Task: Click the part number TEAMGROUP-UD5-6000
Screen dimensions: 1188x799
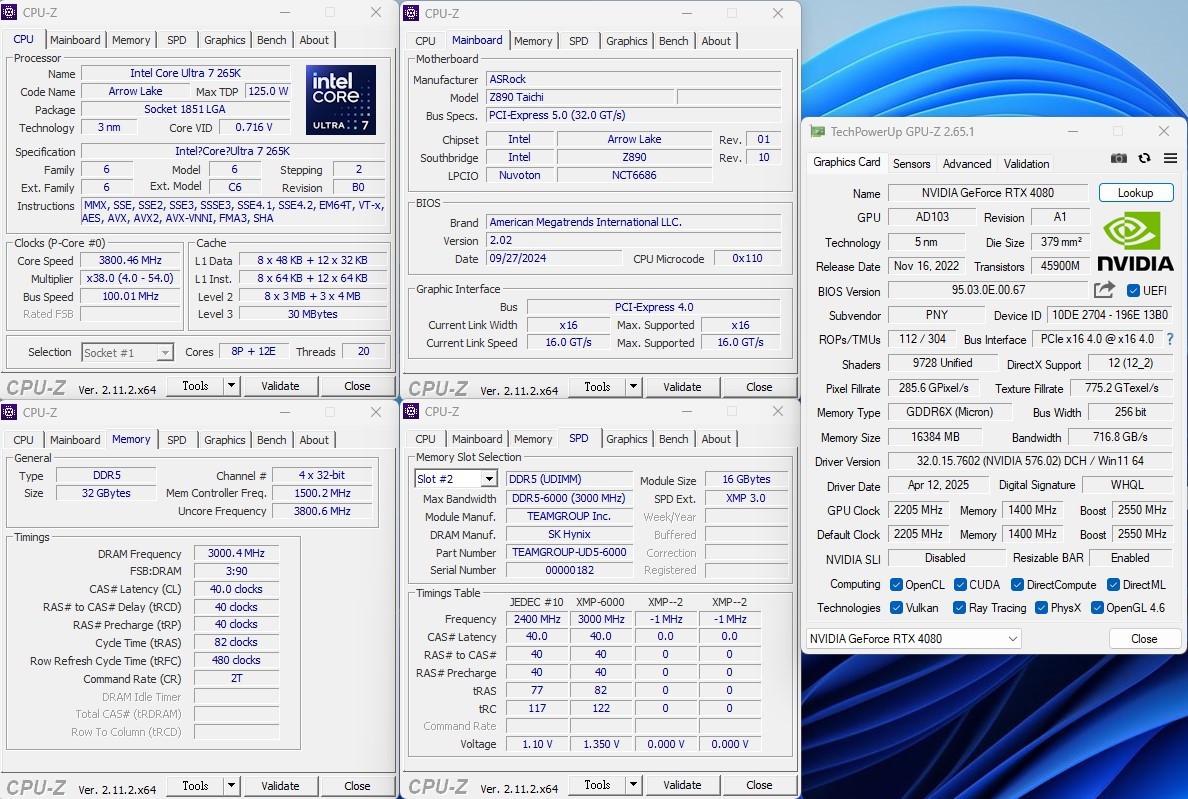Action: (569, 552)
